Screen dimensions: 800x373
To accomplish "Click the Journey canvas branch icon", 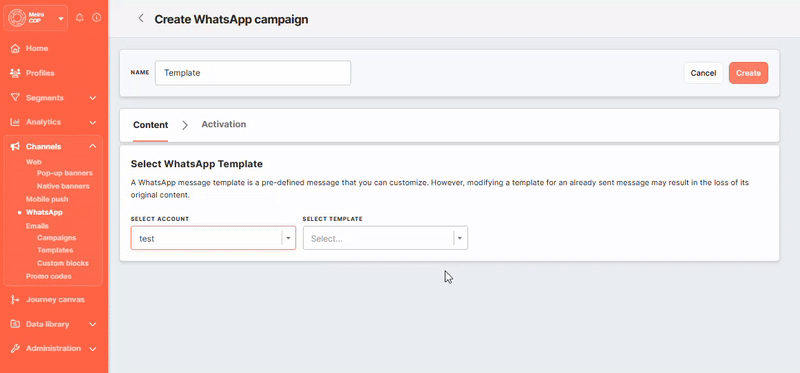I will (15, 300).
